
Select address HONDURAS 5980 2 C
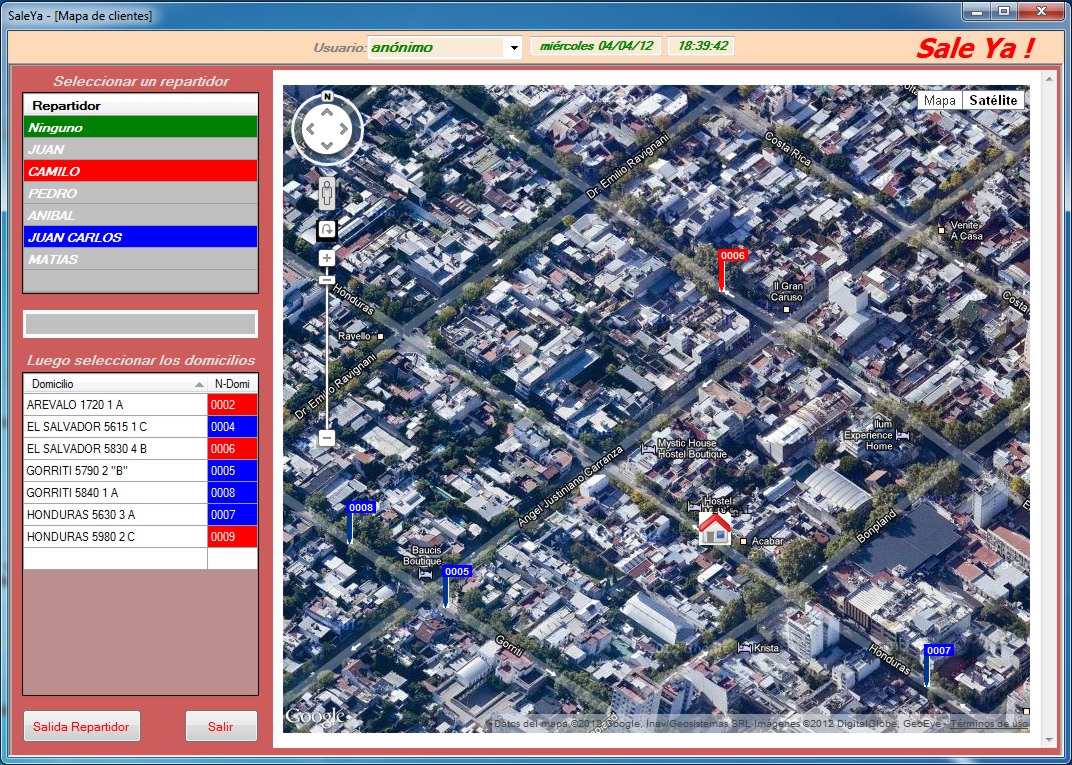pos(116,537)
